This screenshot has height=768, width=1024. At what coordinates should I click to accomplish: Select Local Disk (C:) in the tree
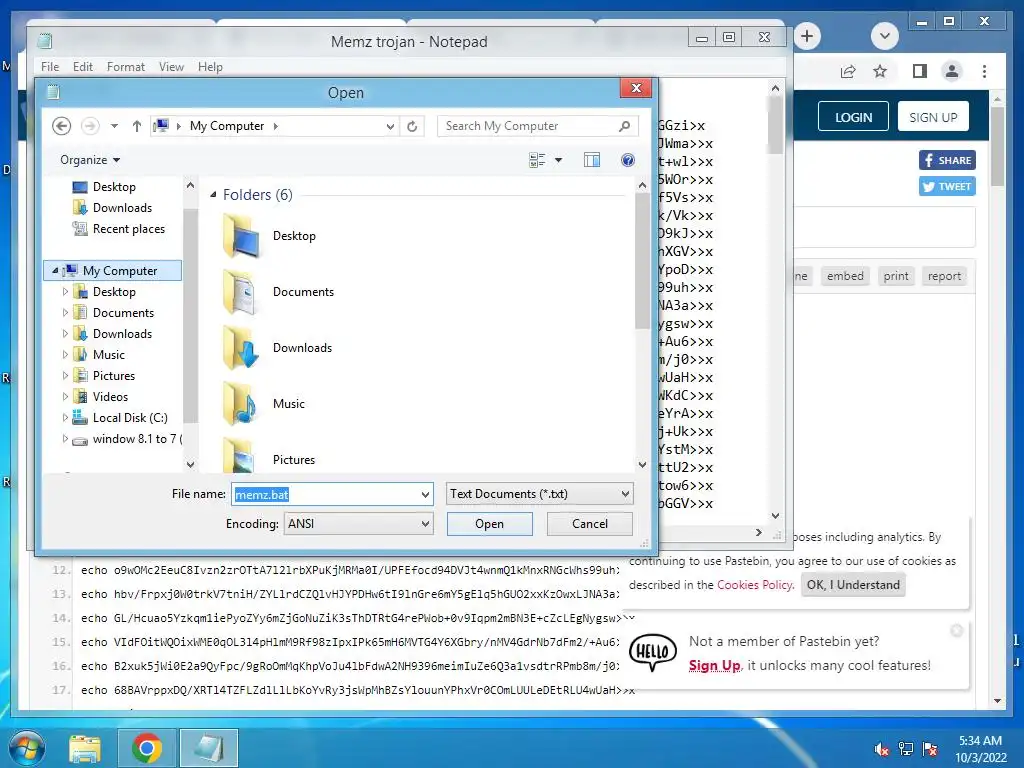coord(130,418)
